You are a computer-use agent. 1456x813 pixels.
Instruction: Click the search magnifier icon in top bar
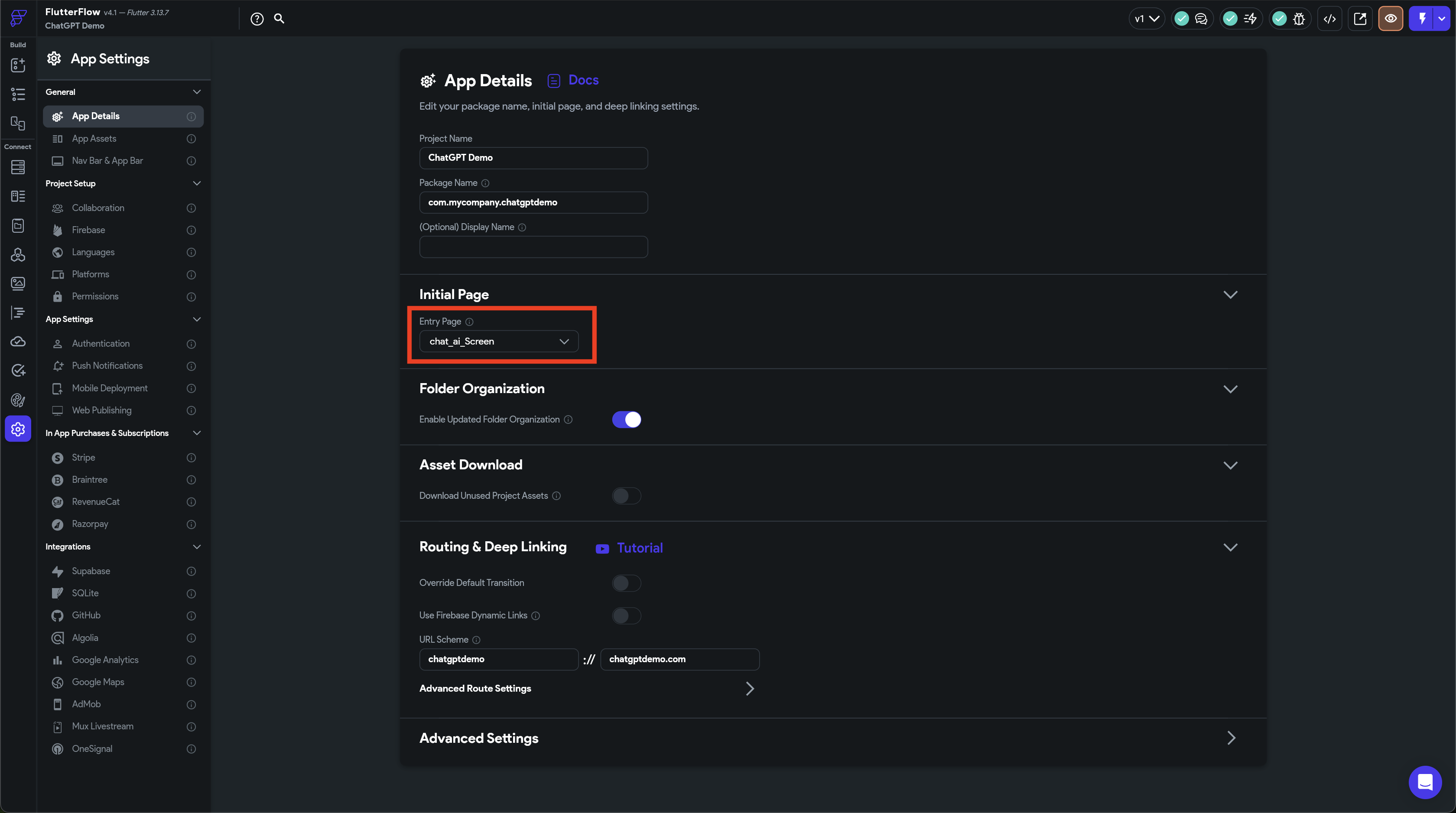point(279,19)
